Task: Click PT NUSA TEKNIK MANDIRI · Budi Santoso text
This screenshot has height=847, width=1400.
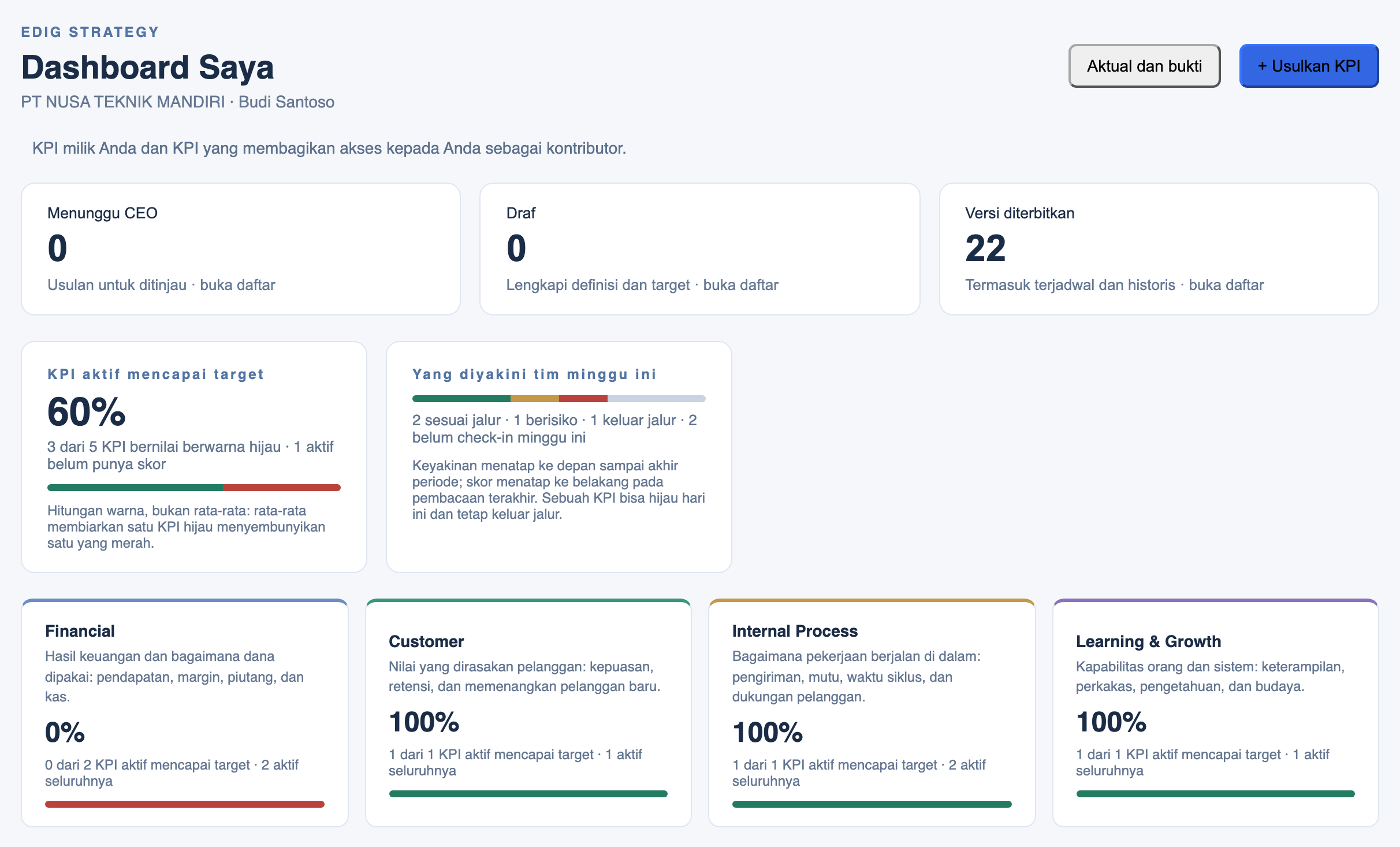Action: [178, 102]
